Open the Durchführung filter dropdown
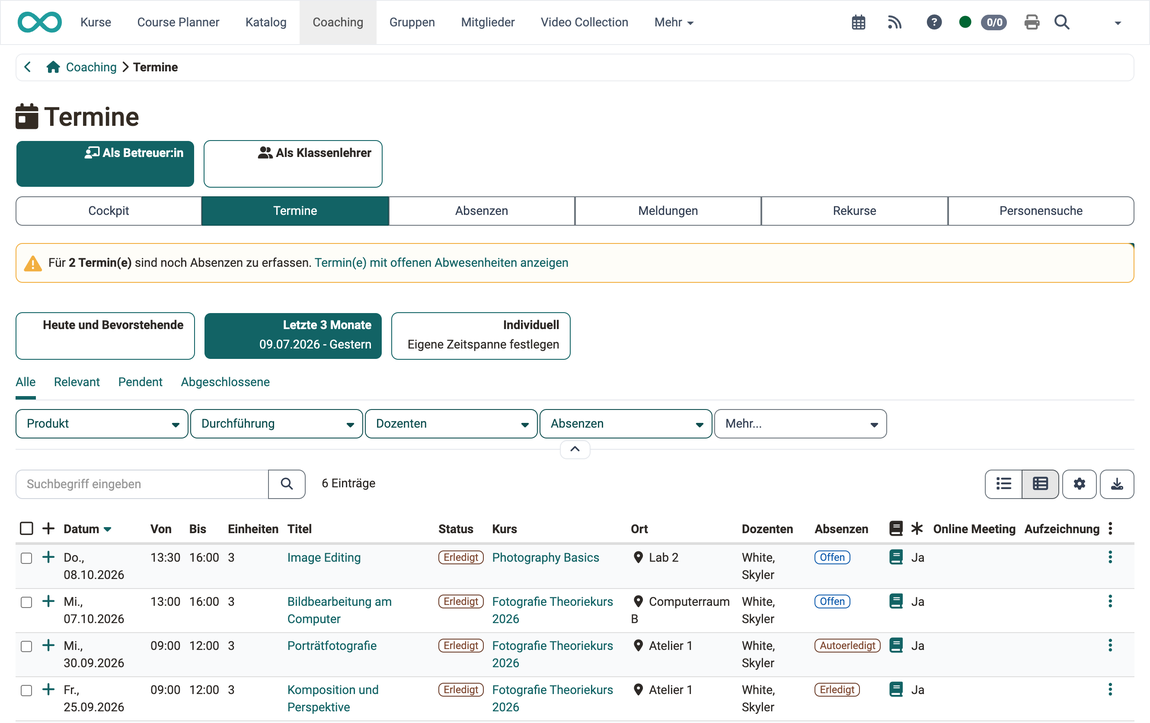Viewport: 1150px width, 723px height. pos(276,424)
